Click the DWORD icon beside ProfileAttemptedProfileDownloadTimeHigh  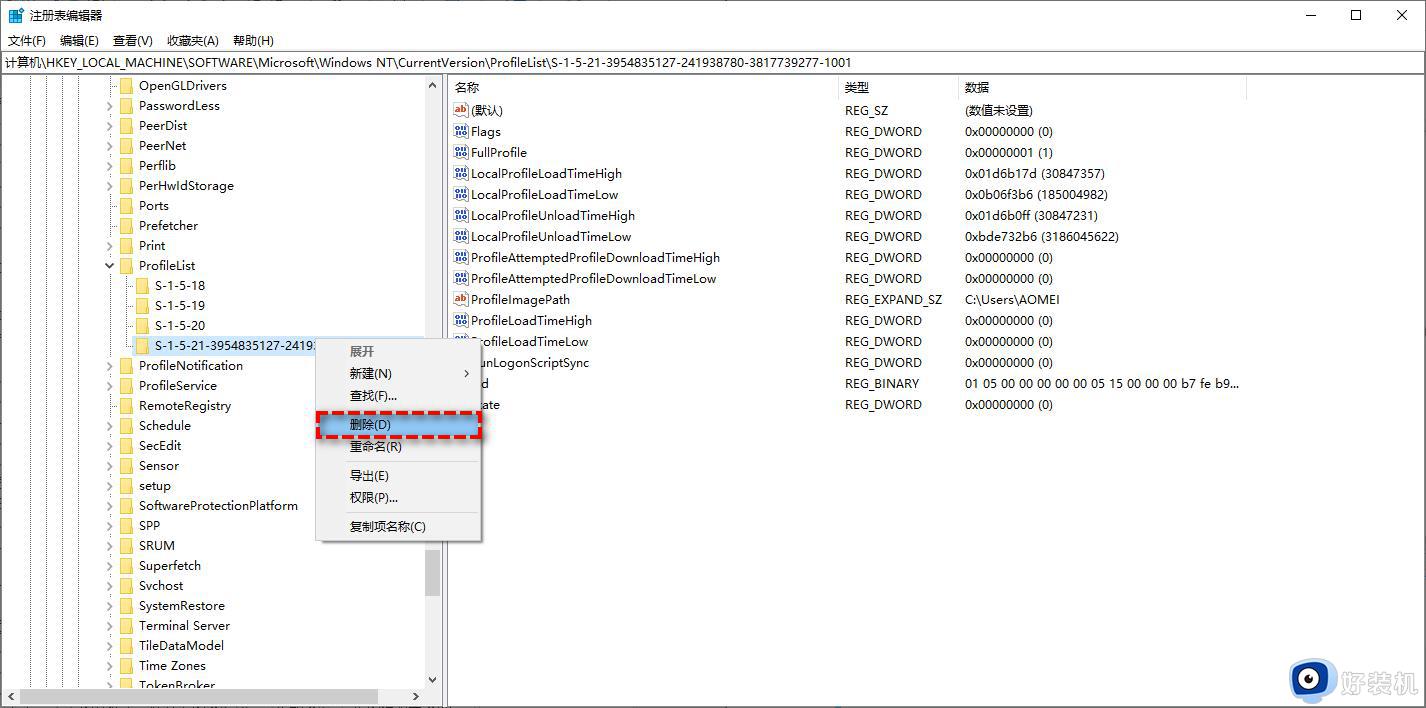[x=461, y=257]
